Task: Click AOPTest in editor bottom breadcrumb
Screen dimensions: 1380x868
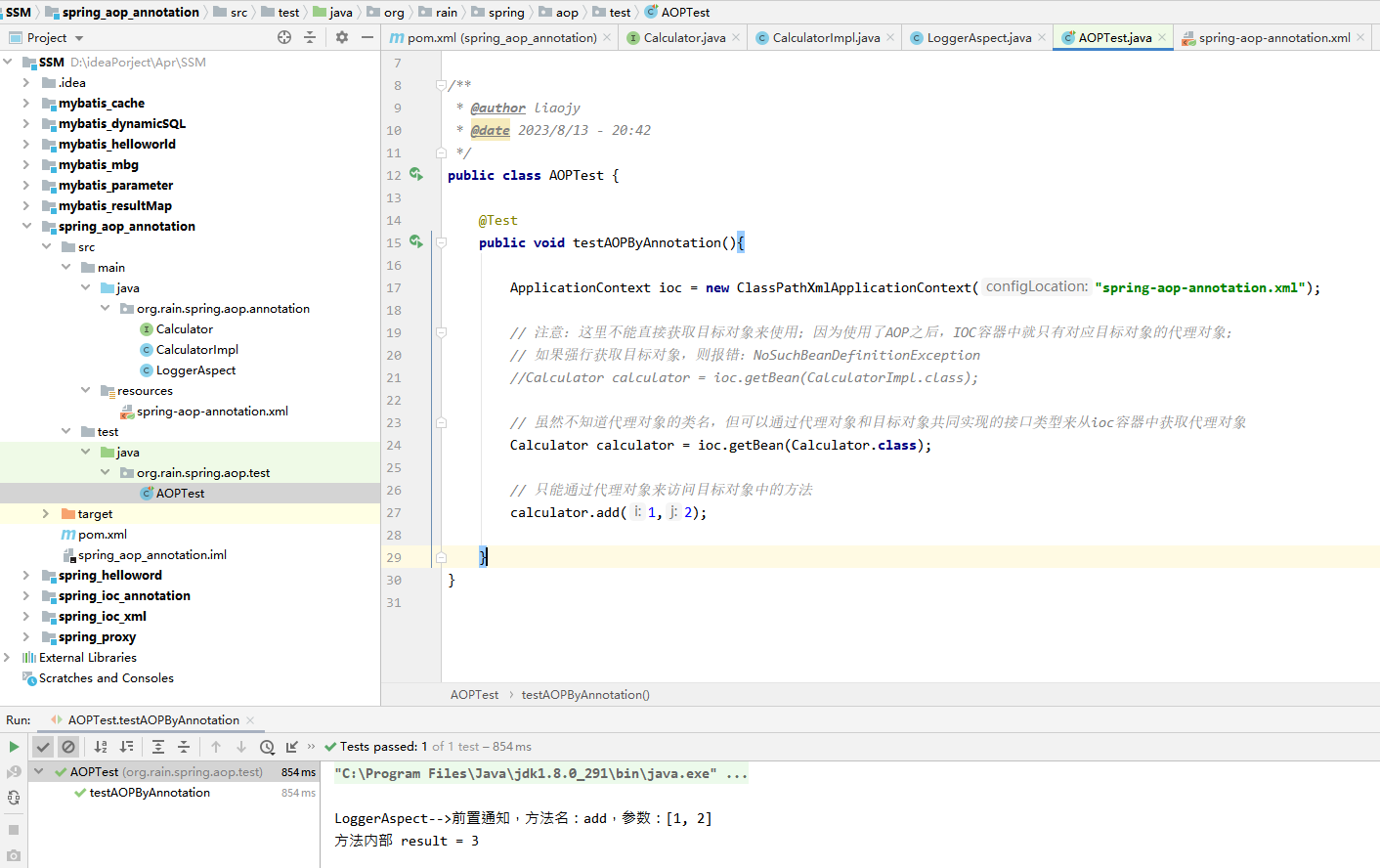Action: [474, 695]
